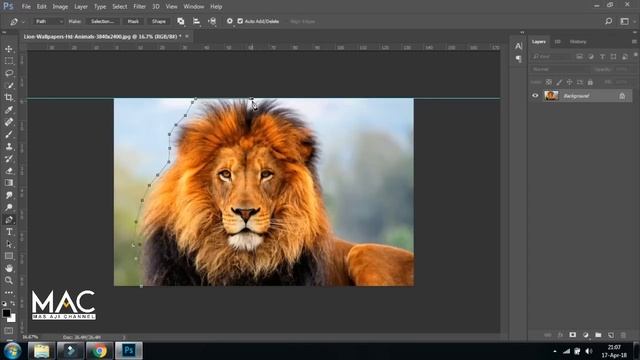Open the Image menu
Image resolution: width=640 pixels, height=360 pixels.
coord(60,7)
